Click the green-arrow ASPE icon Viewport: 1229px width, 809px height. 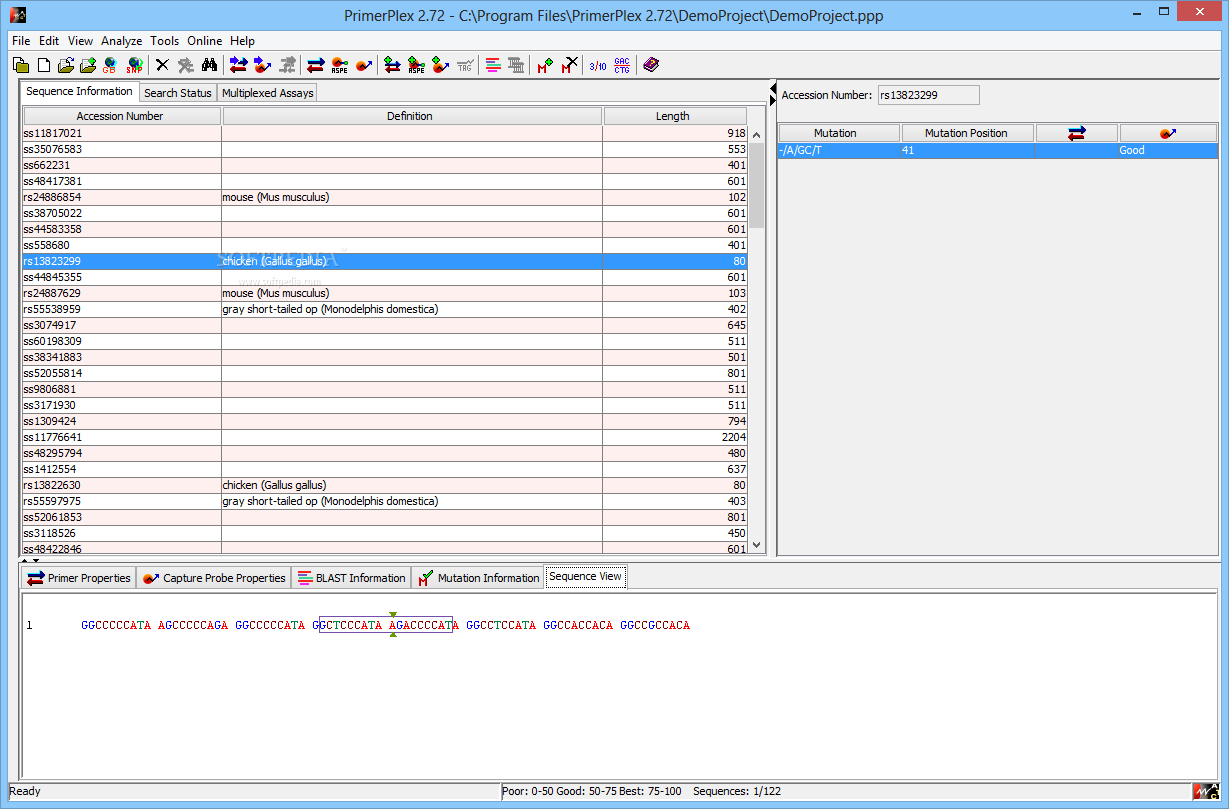[417, 65]
